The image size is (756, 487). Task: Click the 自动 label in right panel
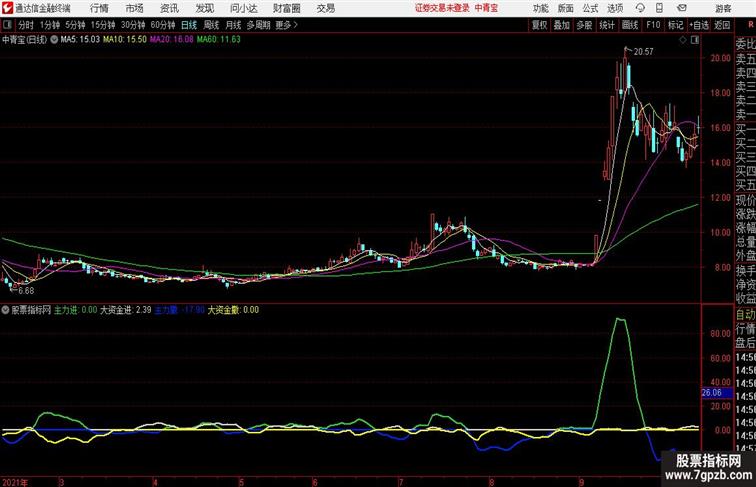tap(745, 315)
